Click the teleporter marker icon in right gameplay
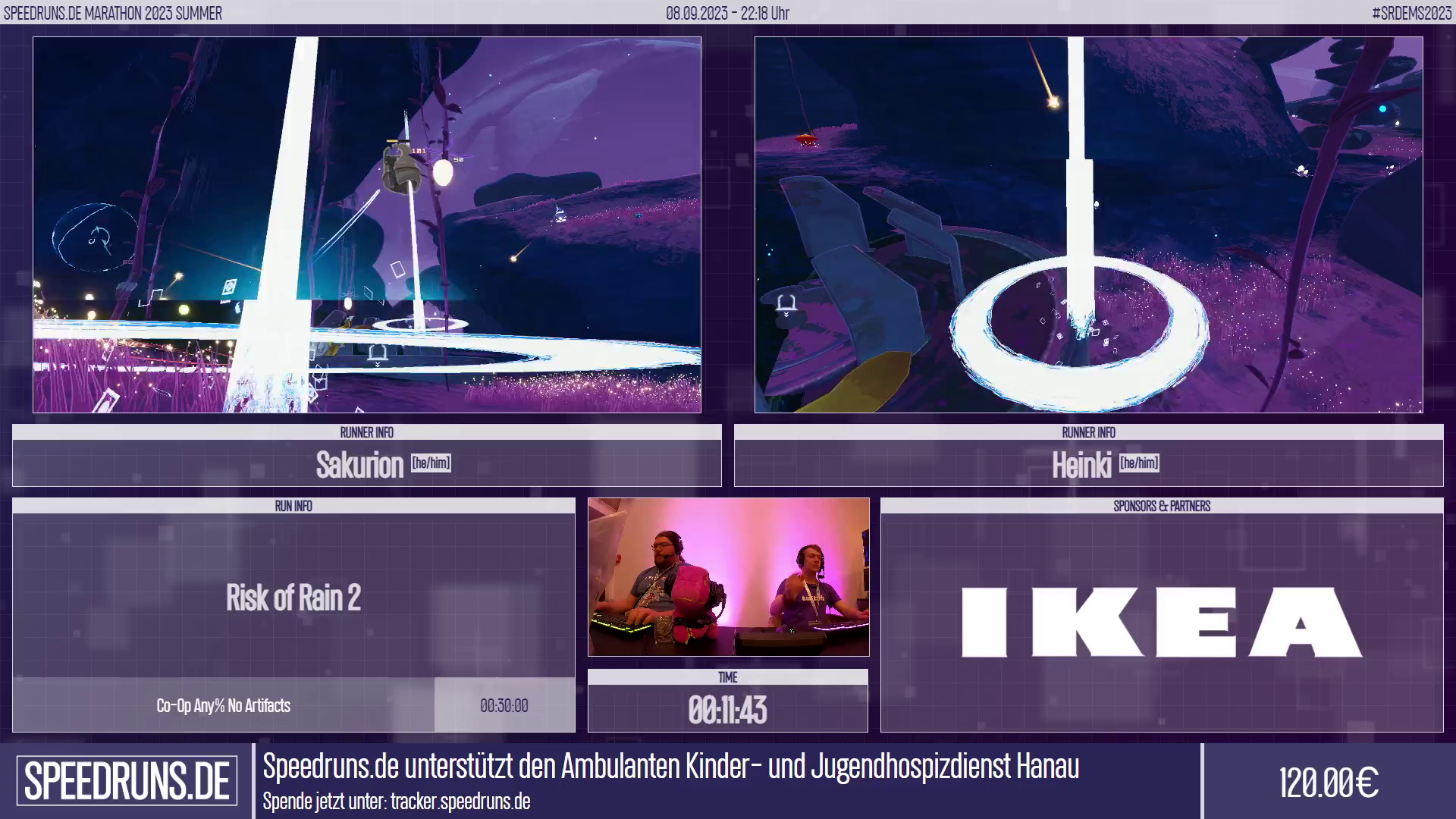The height and width of the screenshot is (819, 1456). [x=786, y=304]
